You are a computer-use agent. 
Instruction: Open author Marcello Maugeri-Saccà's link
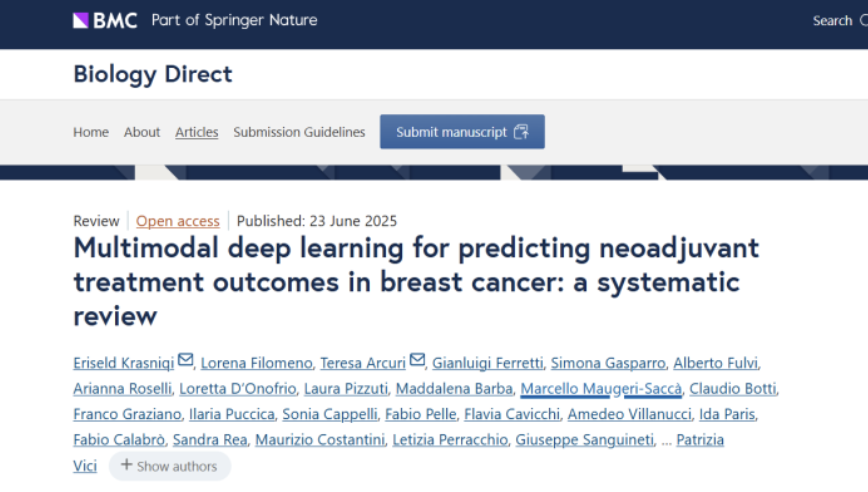pos(601,389)
